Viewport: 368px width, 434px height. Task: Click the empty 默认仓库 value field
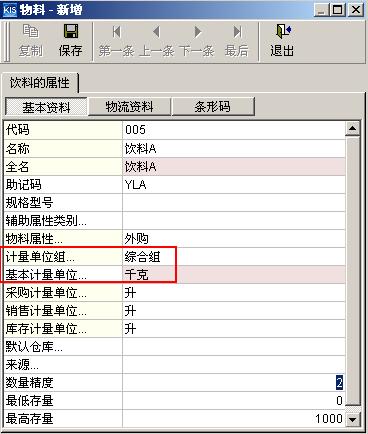point(234,347)
